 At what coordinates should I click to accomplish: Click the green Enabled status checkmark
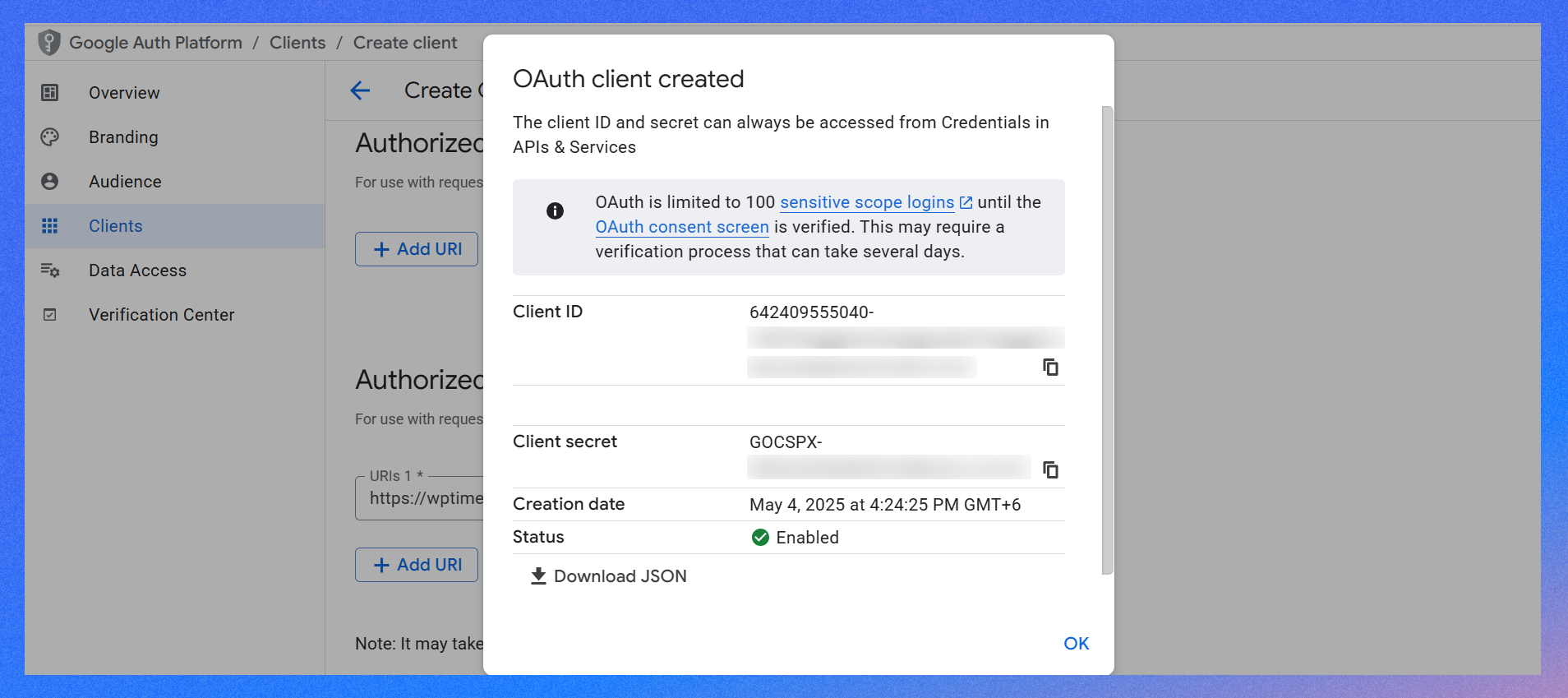tap(760, 538)
